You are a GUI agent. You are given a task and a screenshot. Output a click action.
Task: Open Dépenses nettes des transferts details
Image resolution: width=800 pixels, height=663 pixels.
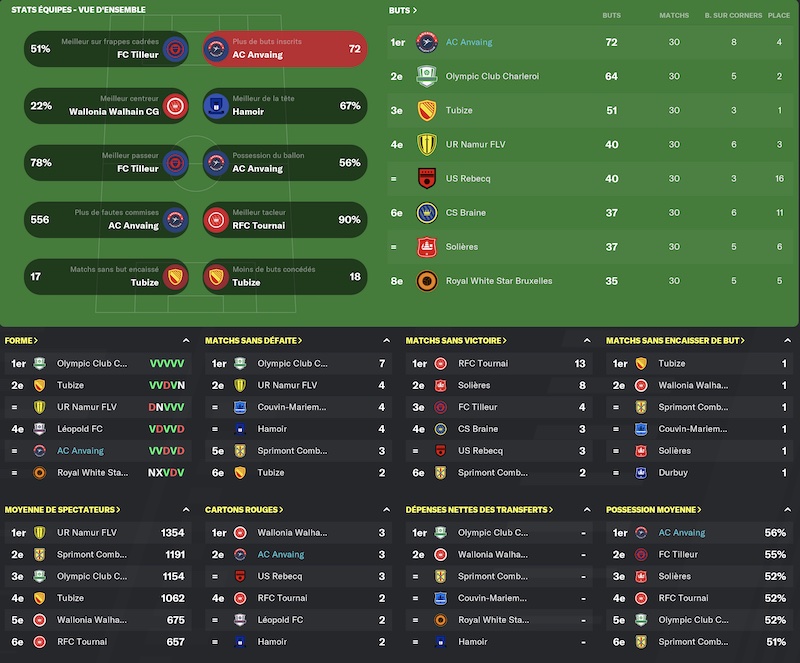click(479, 509)
